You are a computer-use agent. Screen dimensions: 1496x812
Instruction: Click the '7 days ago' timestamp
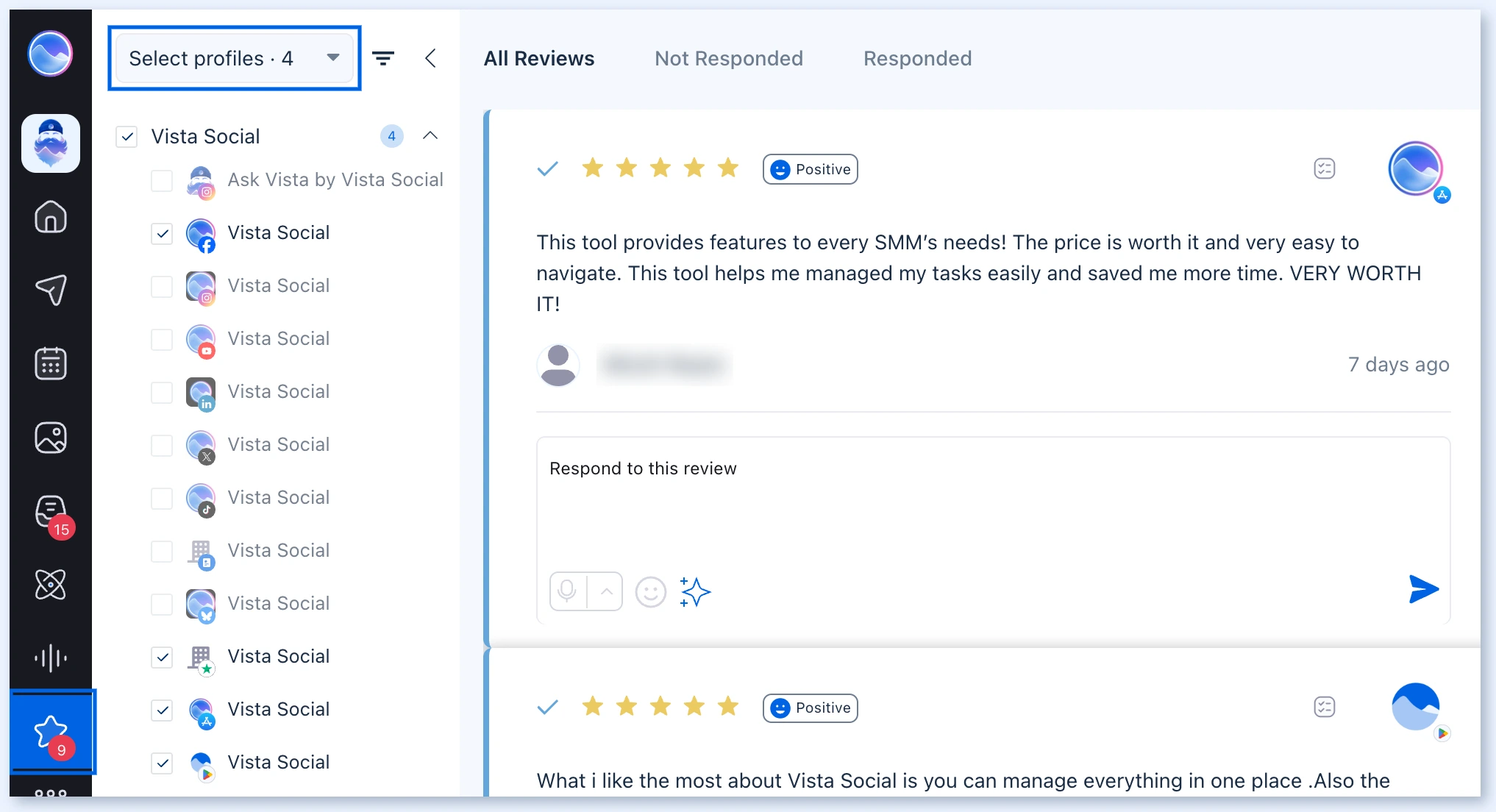tap(1398, 365)
